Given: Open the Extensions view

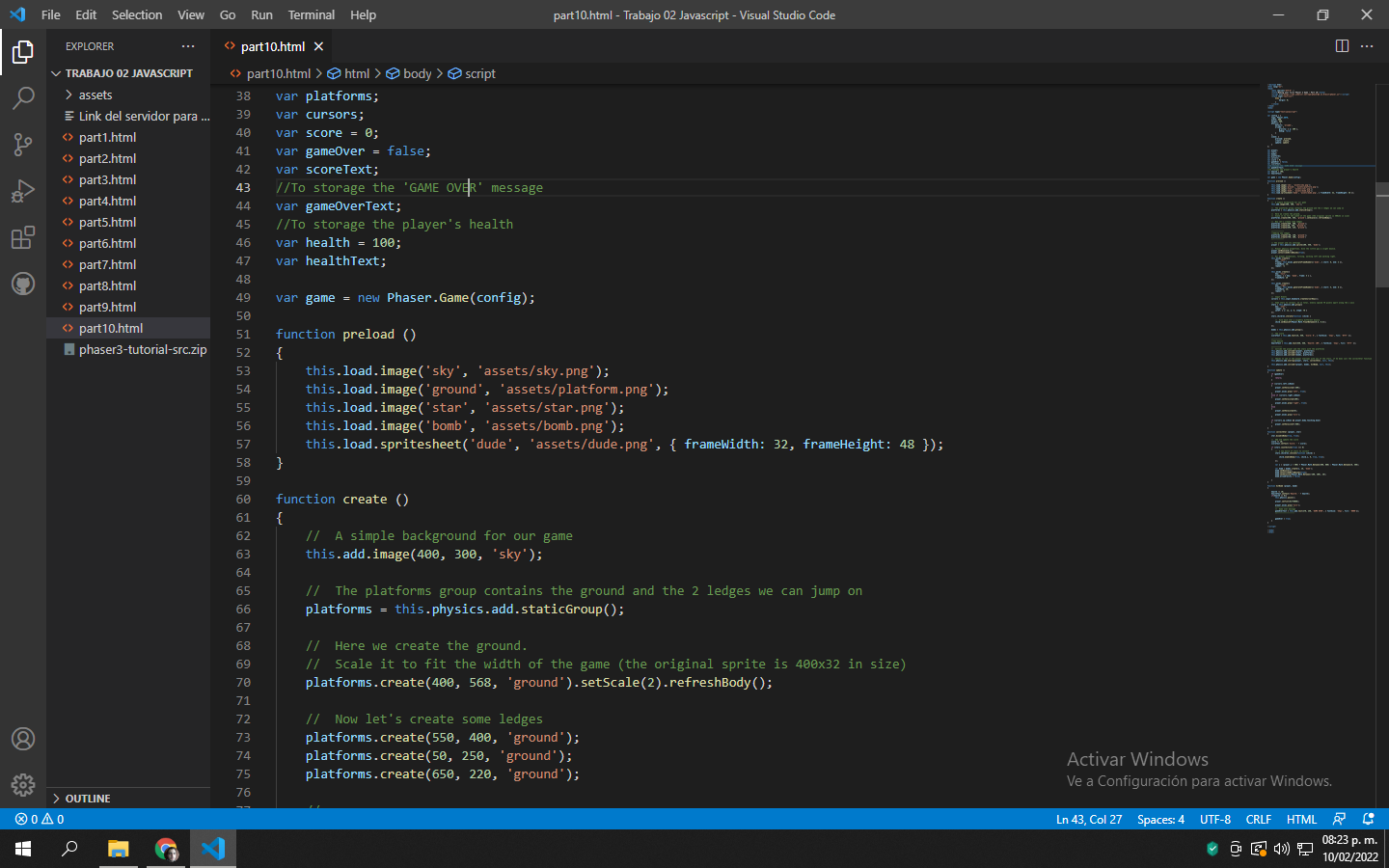Looking at the screenshot, I should coord(23,237).
